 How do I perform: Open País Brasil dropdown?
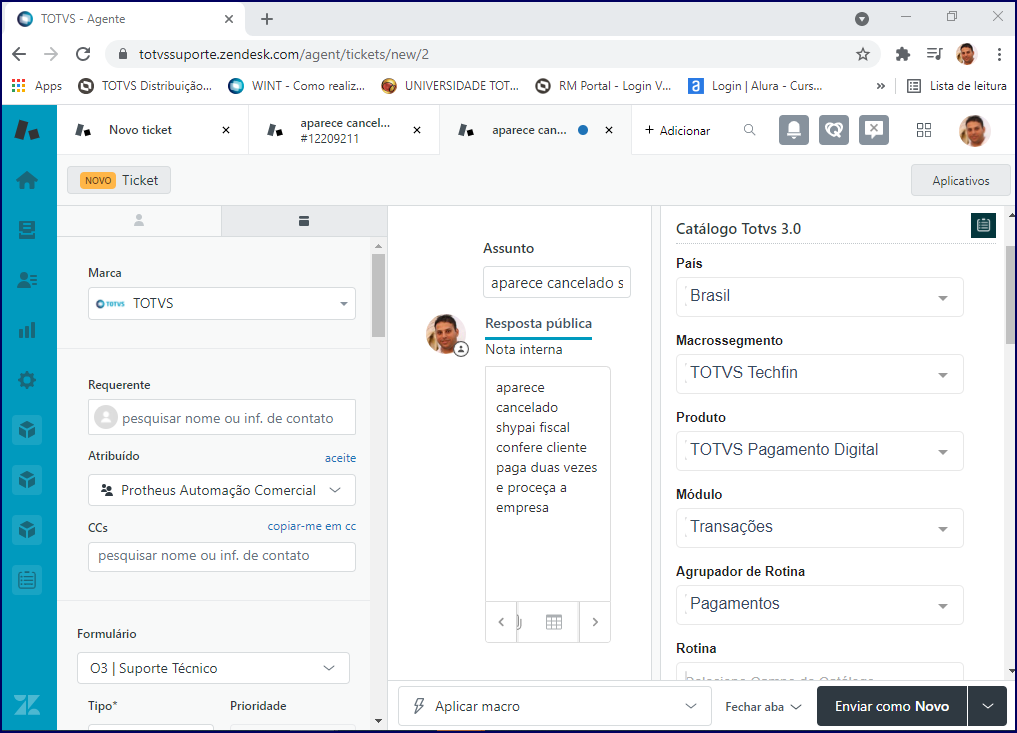[820, 297]
